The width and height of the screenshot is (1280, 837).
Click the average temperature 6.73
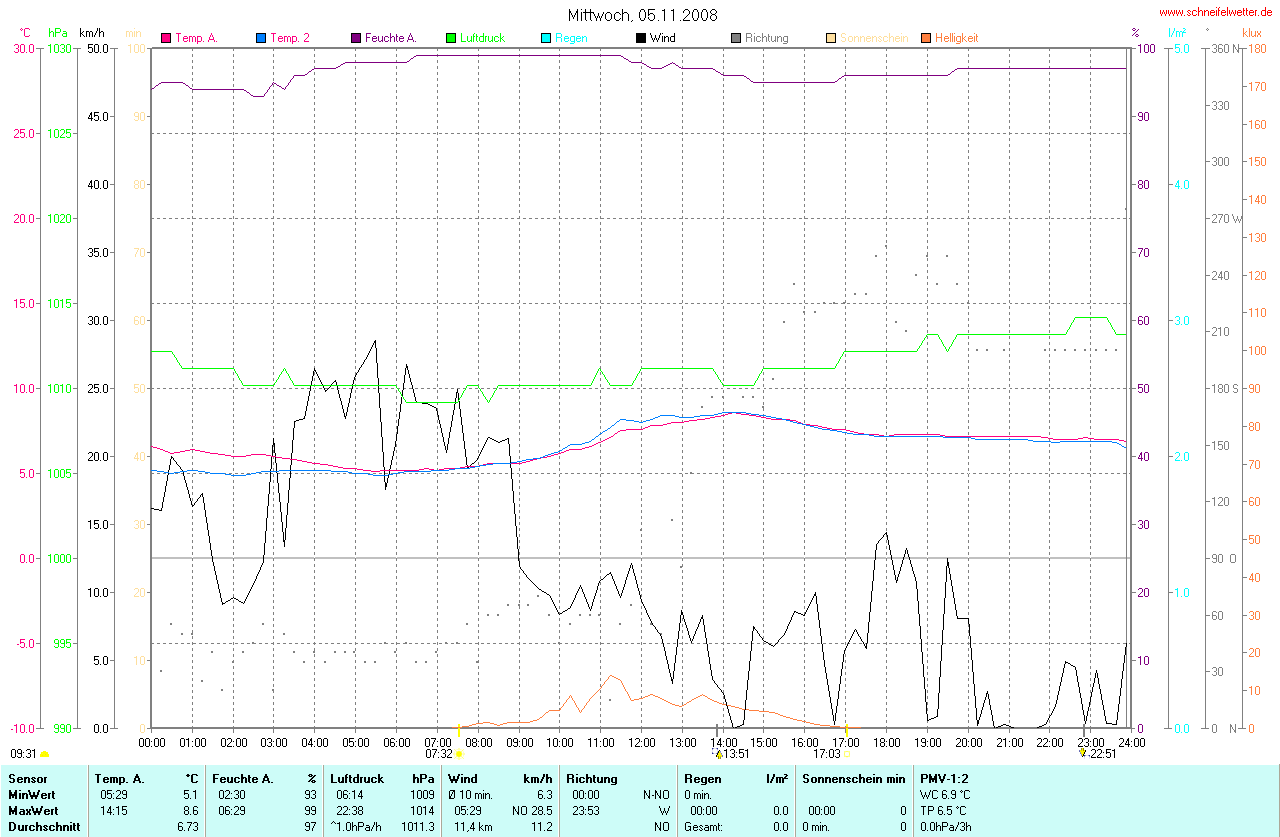point(188,827)
